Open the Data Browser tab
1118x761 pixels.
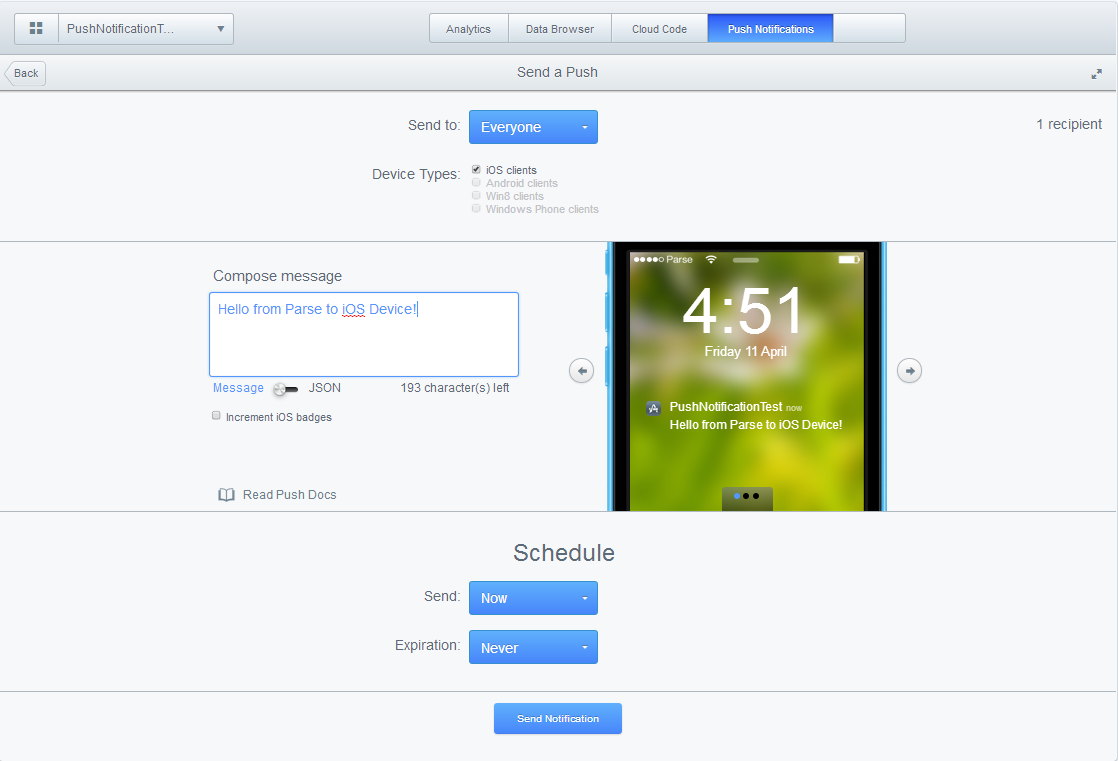coord(560,29)
